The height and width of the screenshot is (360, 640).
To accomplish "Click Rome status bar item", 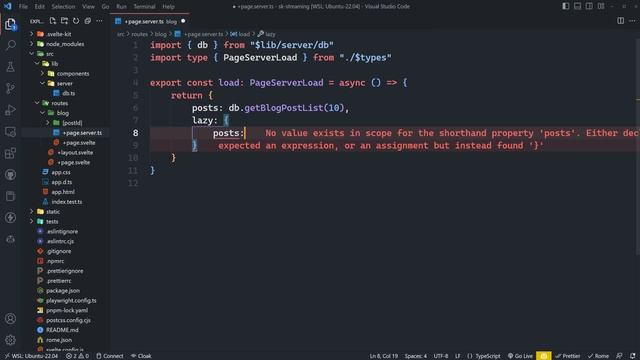I will click(x=598, y=356).
